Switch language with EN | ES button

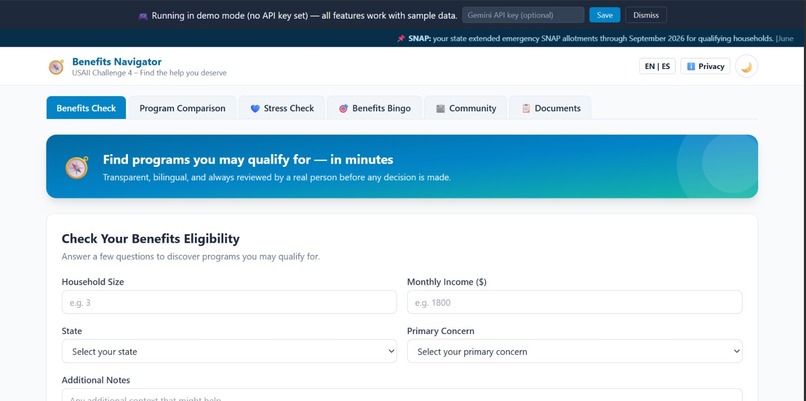[x=657, y=66]
